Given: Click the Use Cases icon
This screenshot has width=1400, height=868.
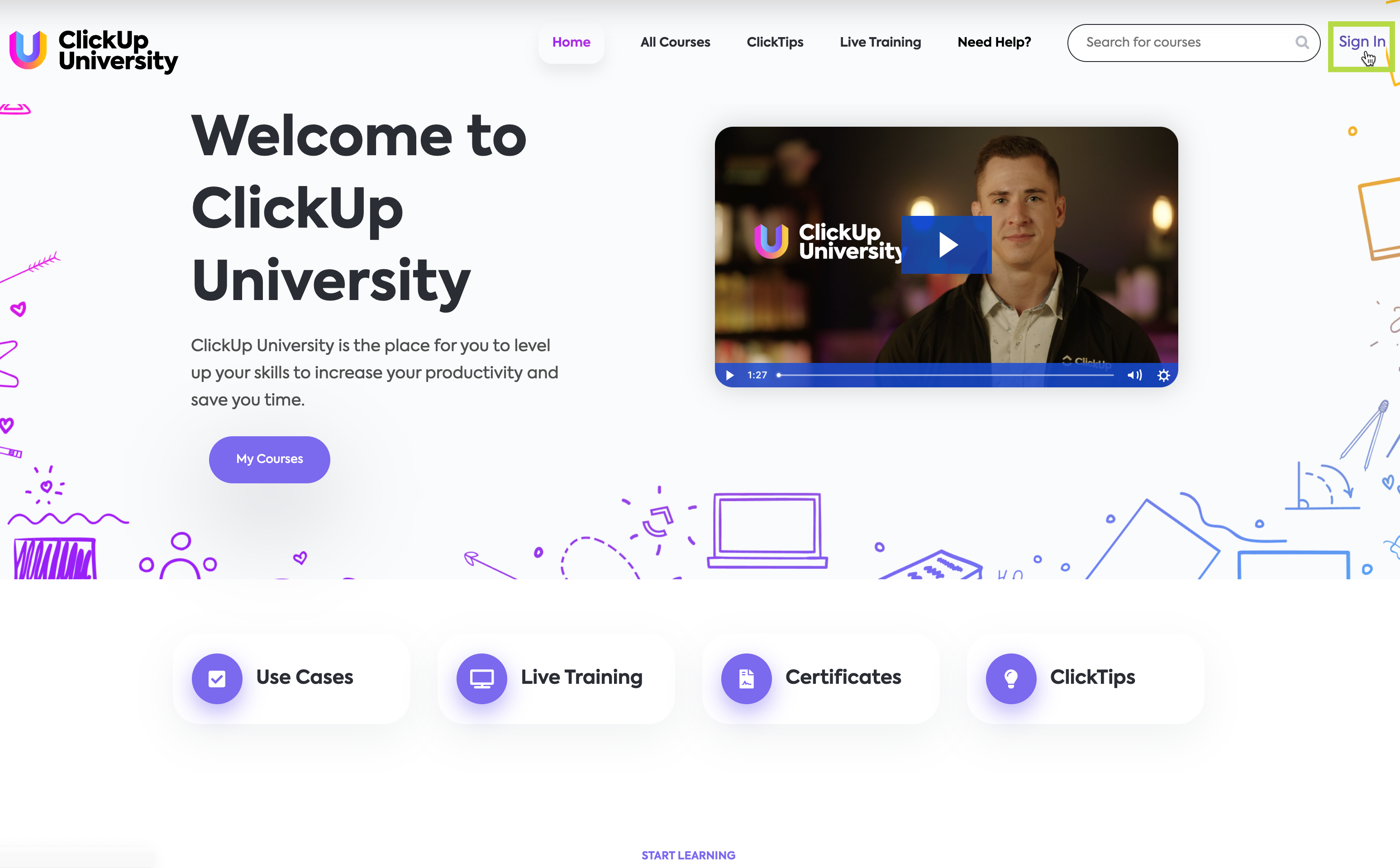Looking at the screenshot, I should coord(216,678).
